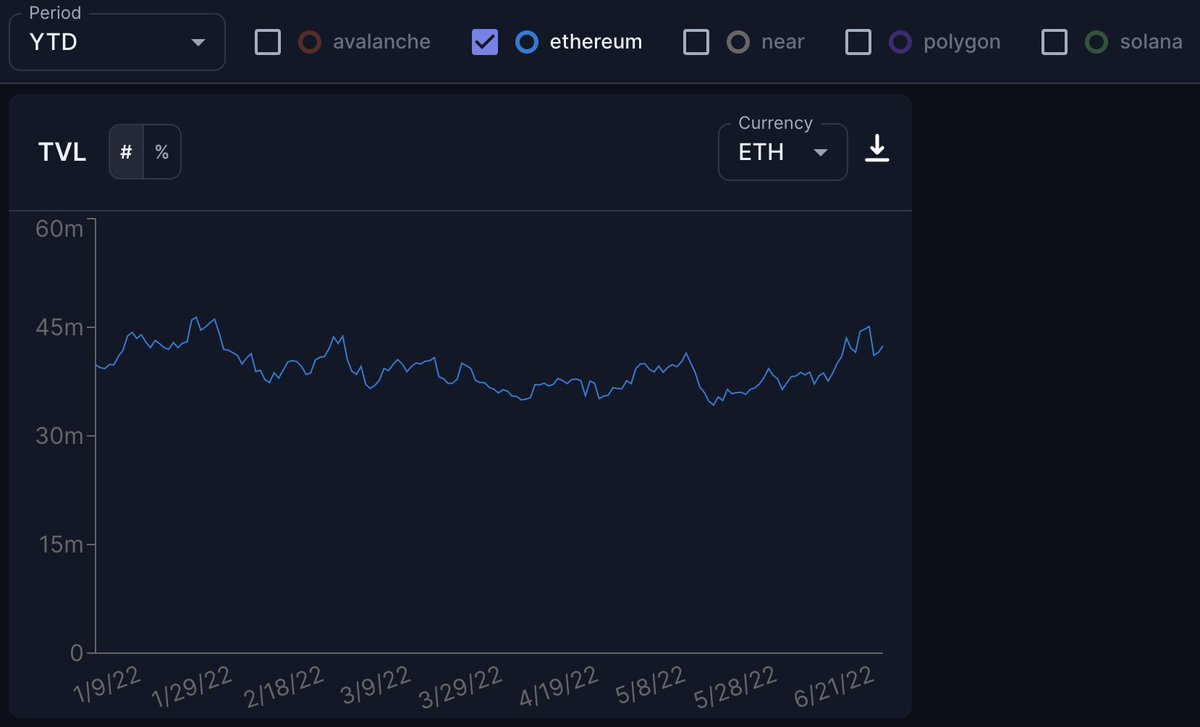Screen dimensions: 1200x727
Task: Click the TVL chart title
Action: pyautogui.click(x=62, y=152)
